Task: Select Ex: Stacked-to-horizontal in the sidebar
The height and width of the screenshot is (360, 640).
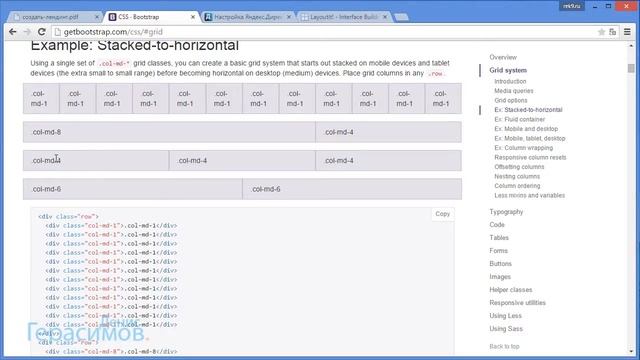Action: (x=528, y=110)
